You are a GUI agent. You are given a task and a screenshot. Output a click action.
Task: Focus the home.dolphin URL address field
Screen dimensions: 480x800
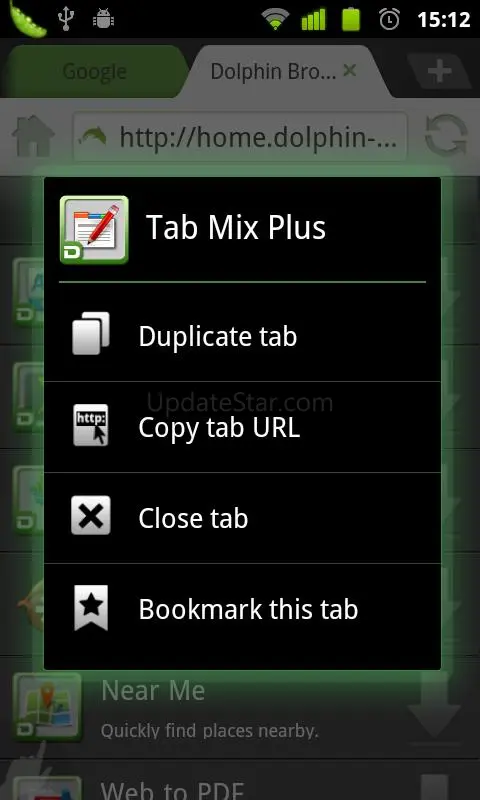(240, 137)
